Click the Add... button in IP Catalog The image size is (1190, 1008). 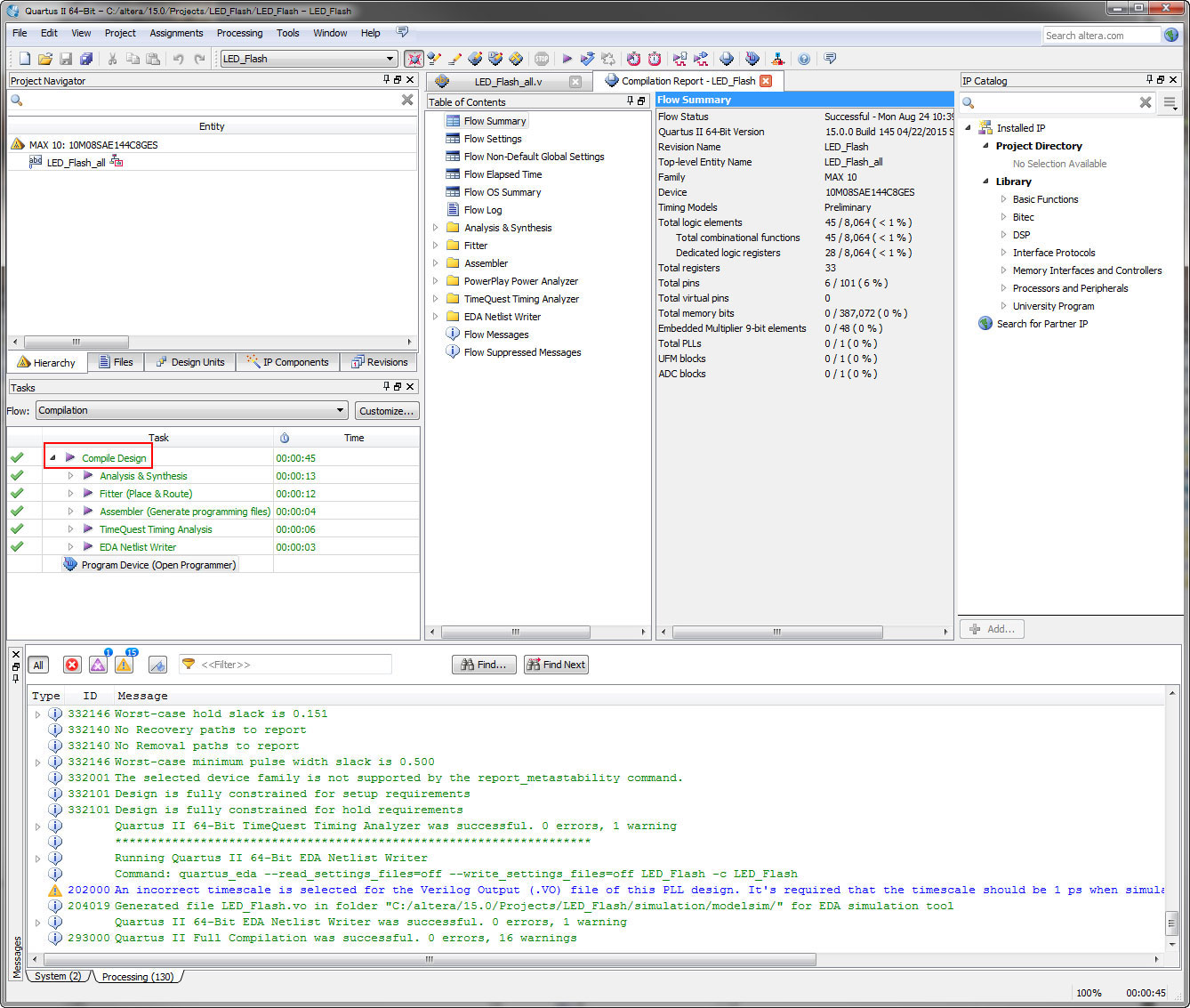[x=992, y=629]
